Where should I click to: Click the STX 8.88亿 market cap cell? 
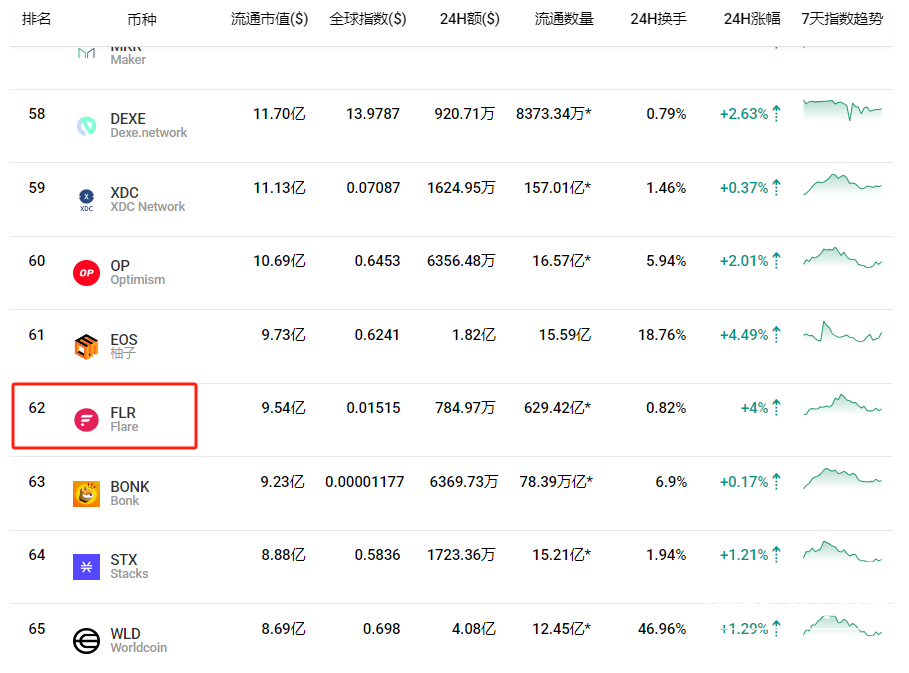tap(283, 555)
